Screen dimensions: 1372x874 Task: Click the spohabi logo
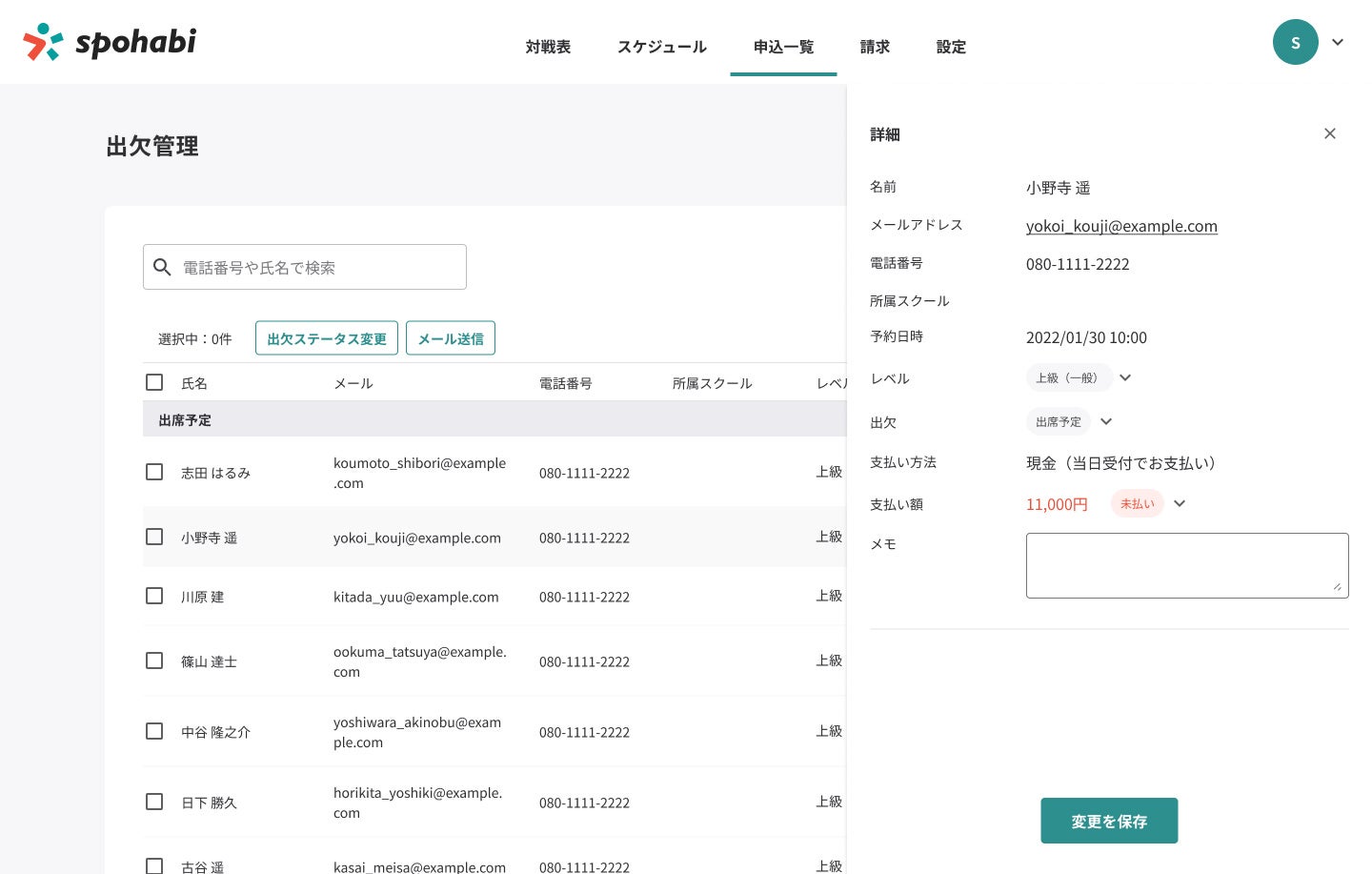click(110, 42)
